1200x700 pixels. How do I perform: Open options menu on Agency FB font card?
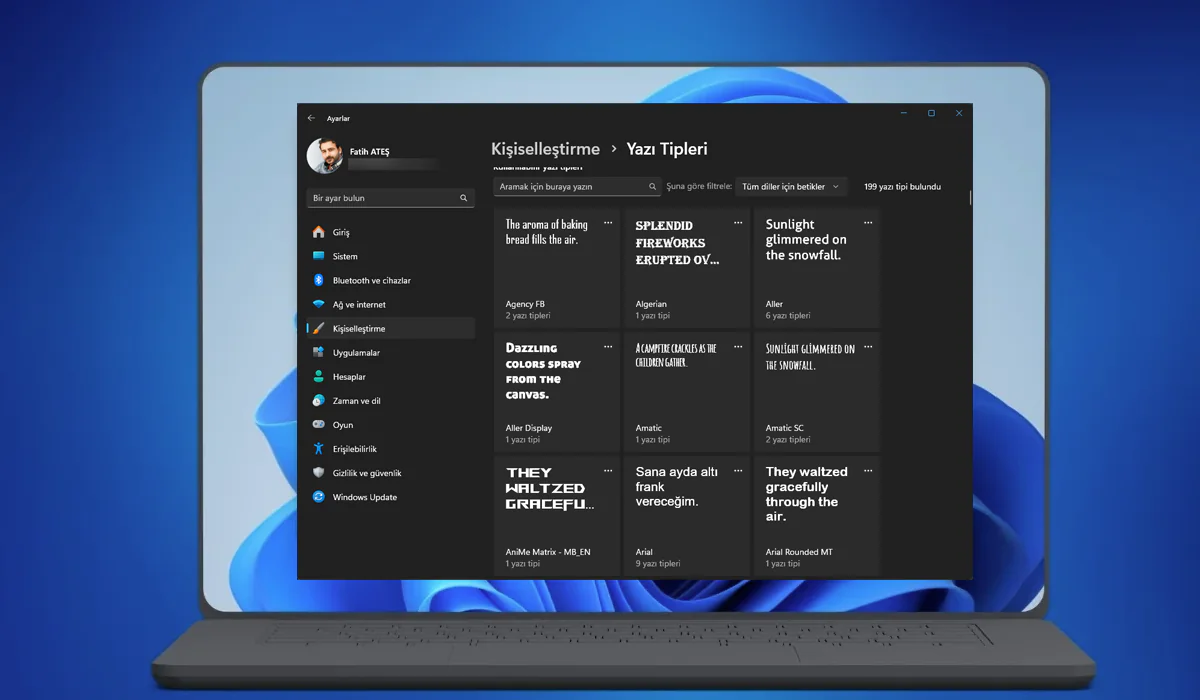(x=608, y=222)
